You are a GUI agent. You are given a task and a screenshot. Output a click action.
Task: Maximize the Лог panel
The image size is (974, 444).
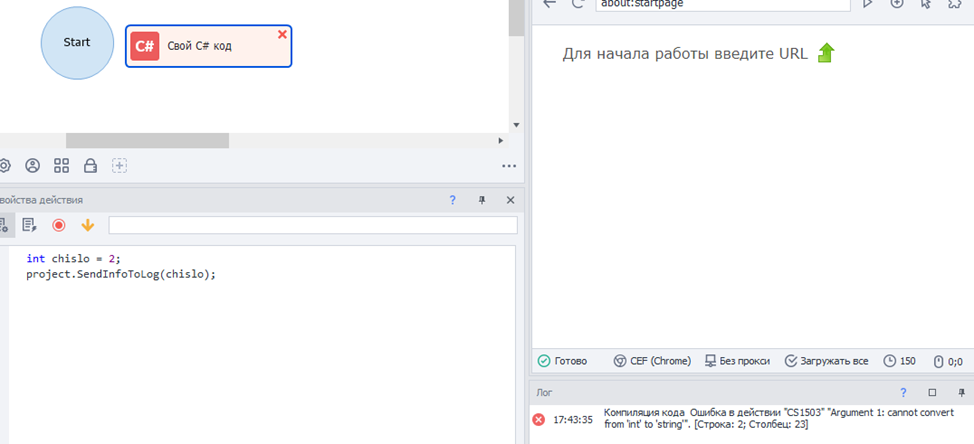[932, 392]
